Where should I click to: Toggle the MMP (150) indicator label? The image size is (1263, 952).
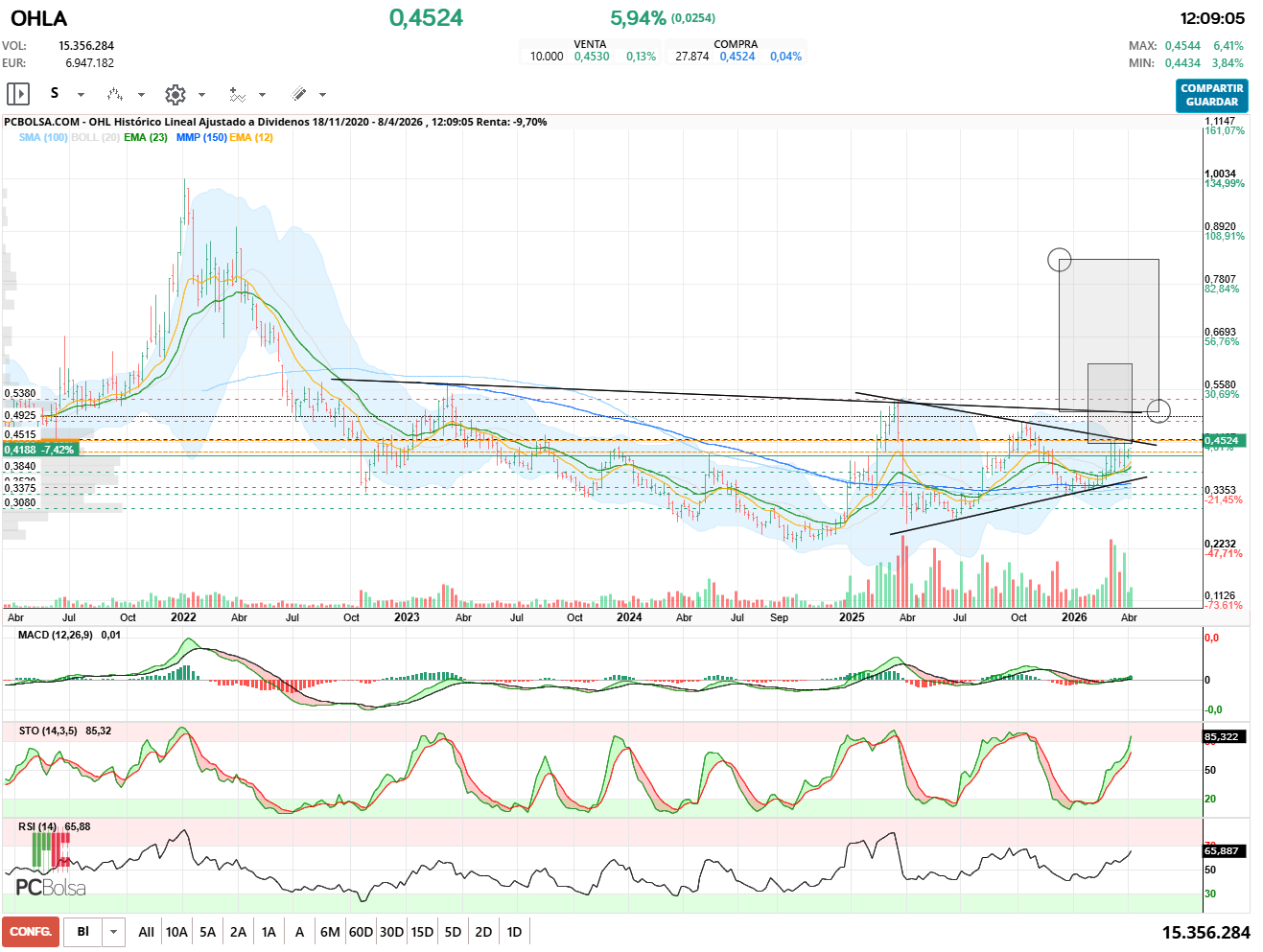click(x=201, y=137)
